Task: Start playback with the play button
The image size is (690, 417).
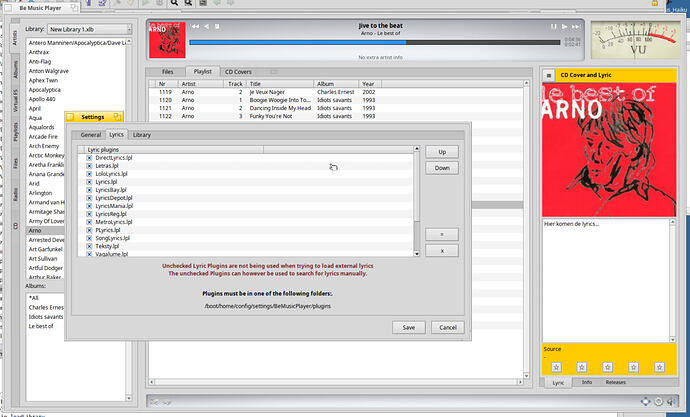Action: (x=565, y=26)
